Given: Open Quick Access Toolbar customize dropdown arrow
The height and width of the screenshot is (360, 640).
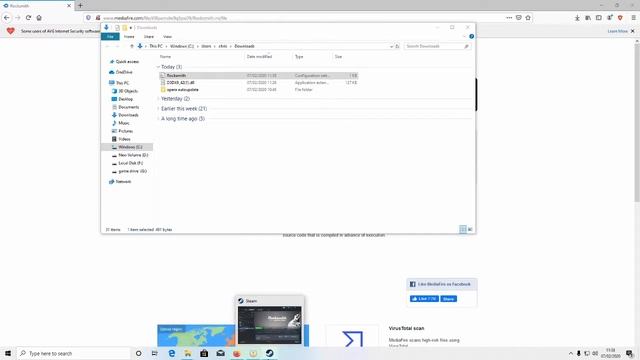Looking at the screenshot, I should click(131, 27).
